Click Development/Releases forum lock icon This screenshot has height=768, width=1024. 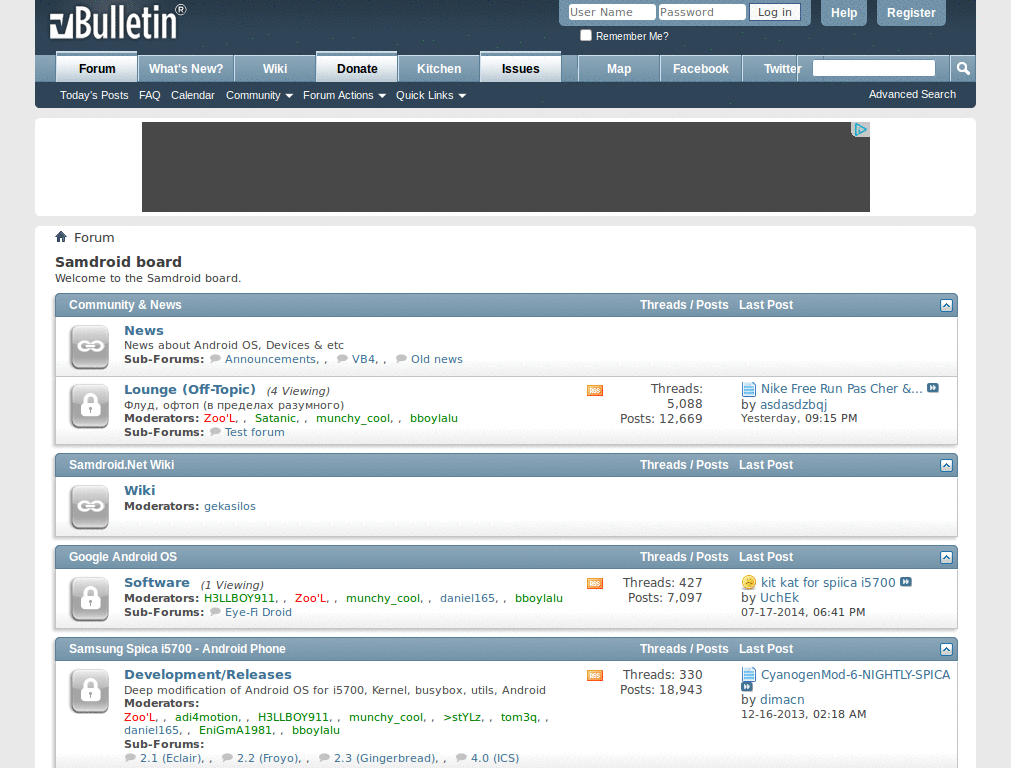pos(90,690)
